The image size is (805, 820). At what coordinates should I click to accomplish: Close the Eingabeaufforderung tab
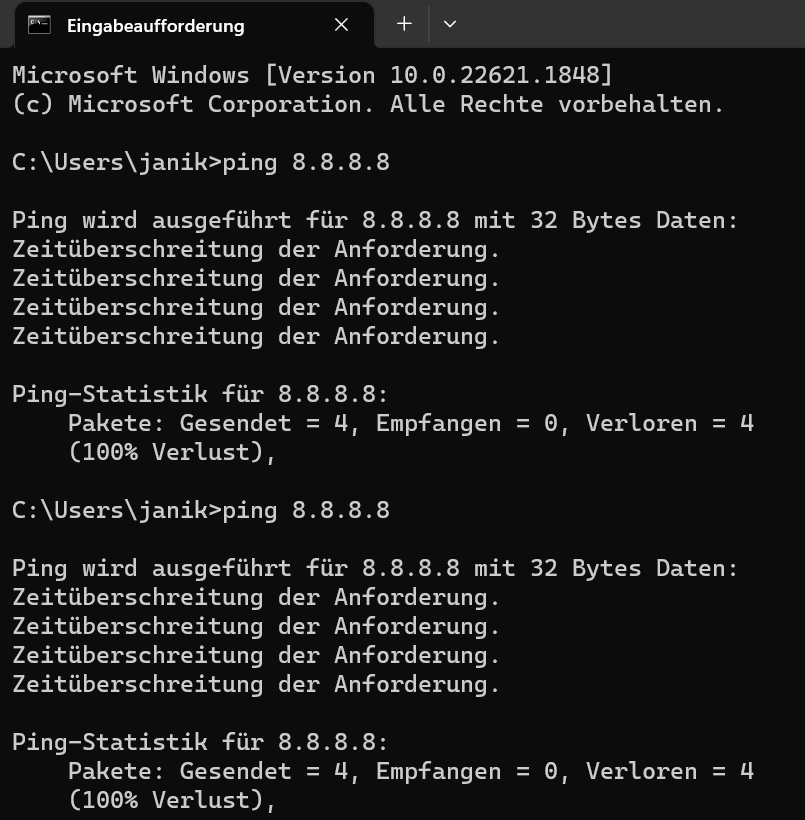click(342, 25)
